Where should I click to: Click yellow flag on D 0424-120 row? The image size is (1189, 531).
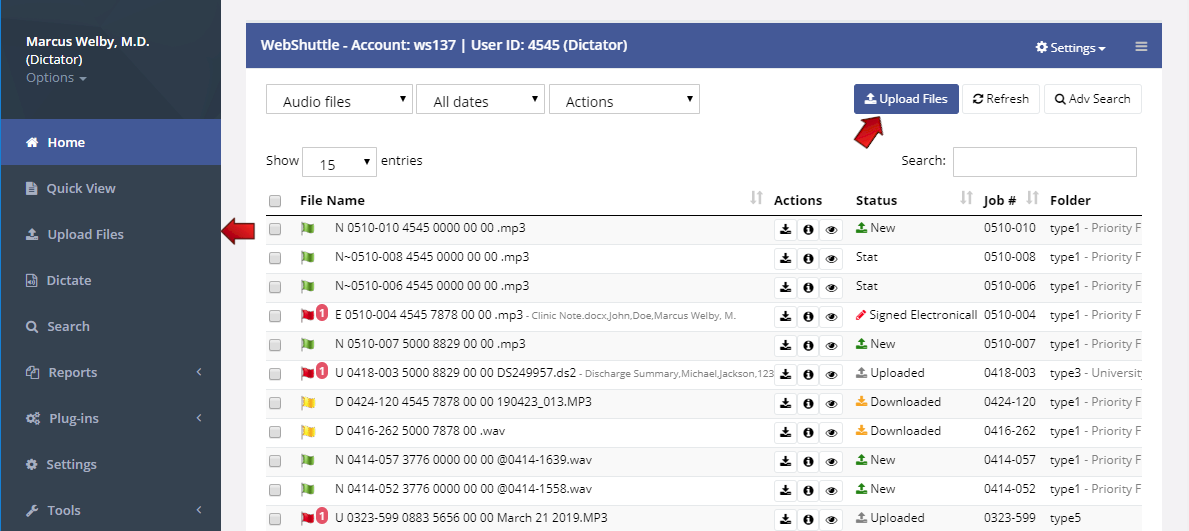tap(307, 402)
